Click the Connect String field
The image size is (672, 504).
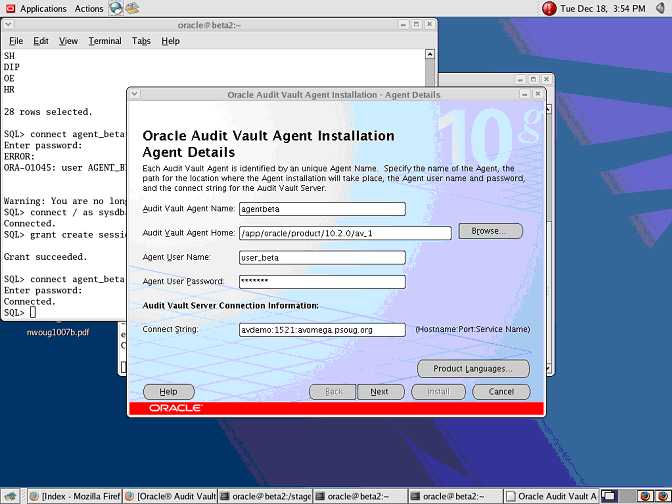322,330
